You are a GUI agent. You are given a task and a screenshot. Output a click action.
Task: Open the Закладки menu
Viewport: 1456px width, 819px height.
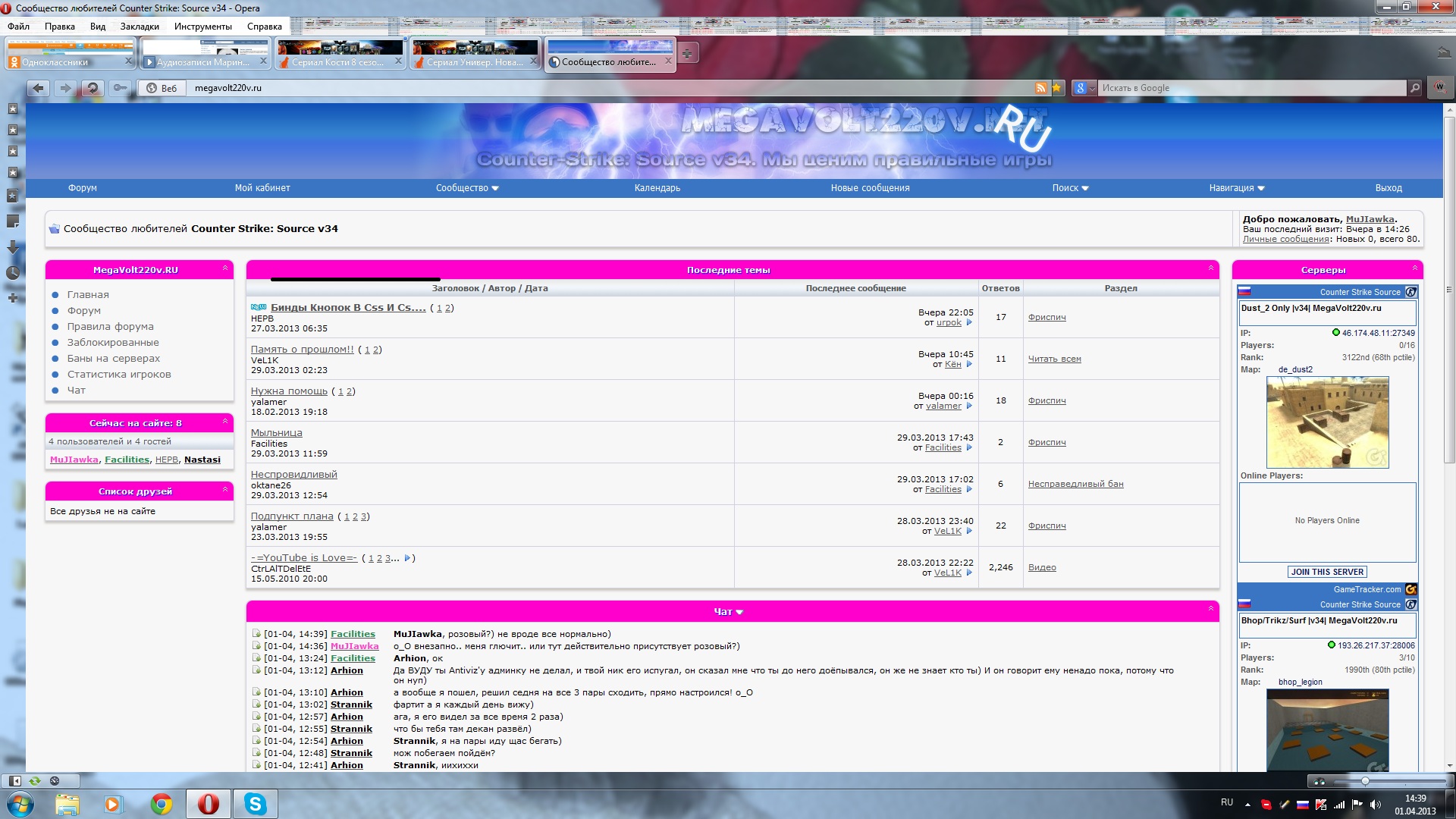(x=140, y=27)
